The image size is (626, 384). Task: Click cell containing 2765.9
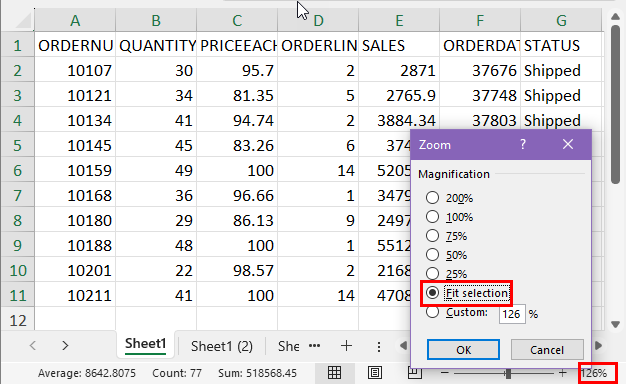coord(399,95)
